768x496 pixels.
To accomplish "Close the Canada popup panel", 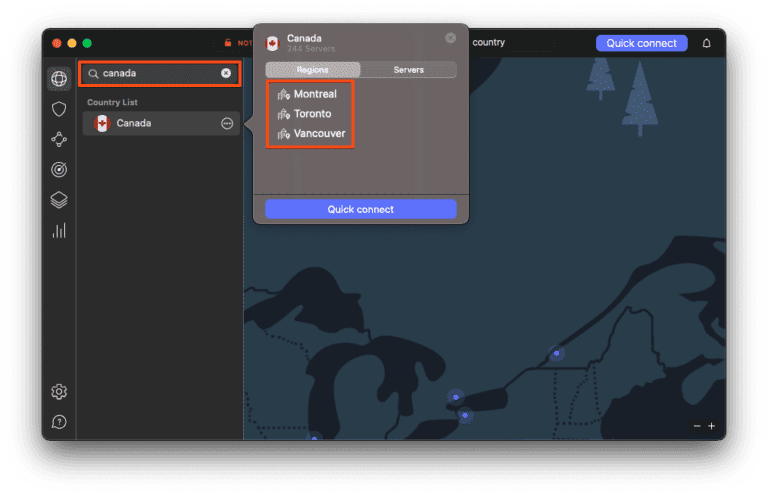I will (451, 38).
